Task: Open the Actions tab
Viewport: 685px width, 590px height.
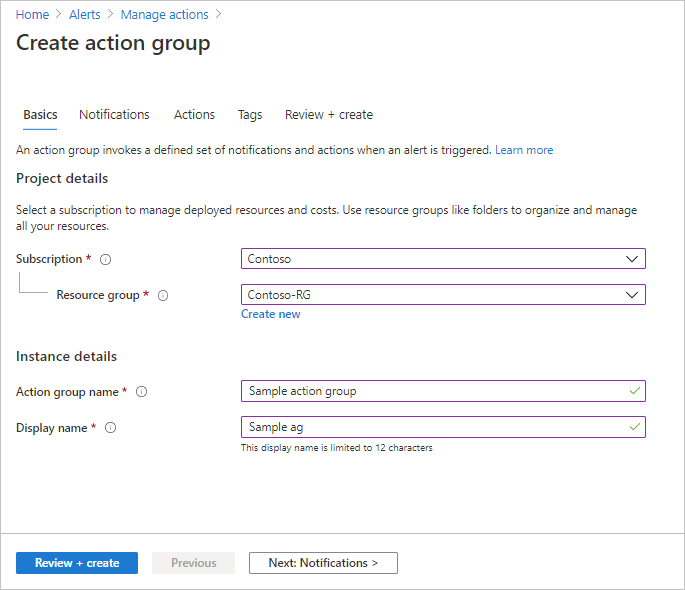Action: [x=194, y=115]
